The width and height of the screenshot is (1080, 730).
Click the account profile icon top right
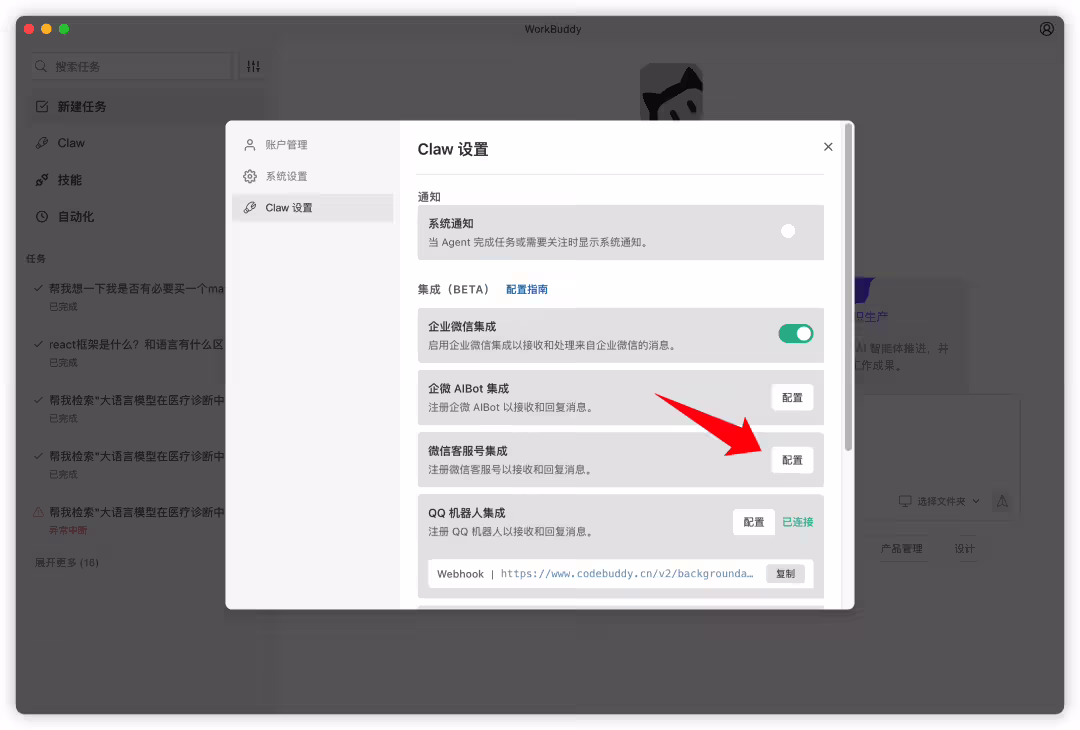[1046, 29]
